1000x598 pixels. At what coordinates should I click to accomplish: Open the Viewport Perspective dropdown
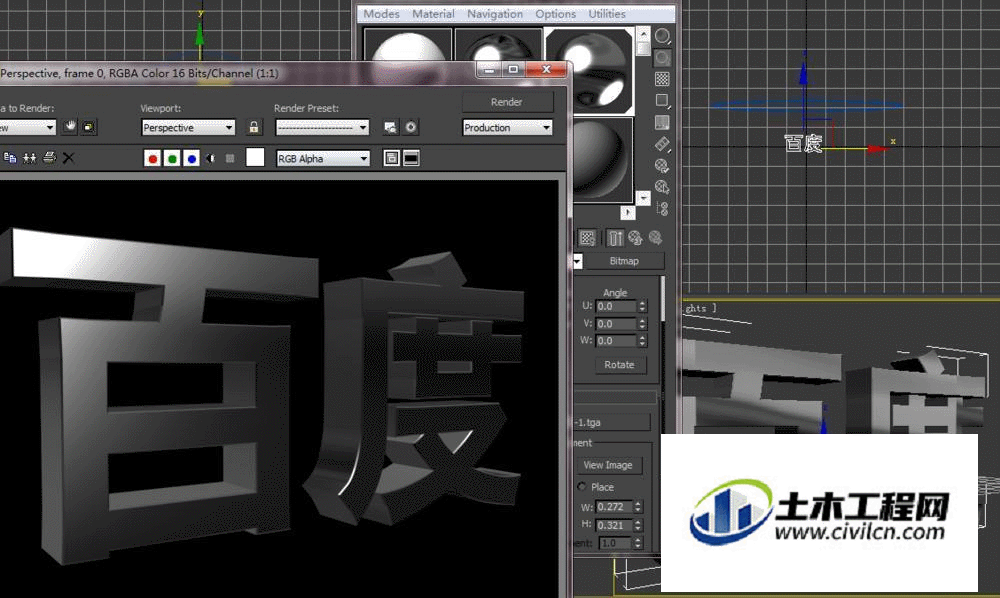coord(188,128)
